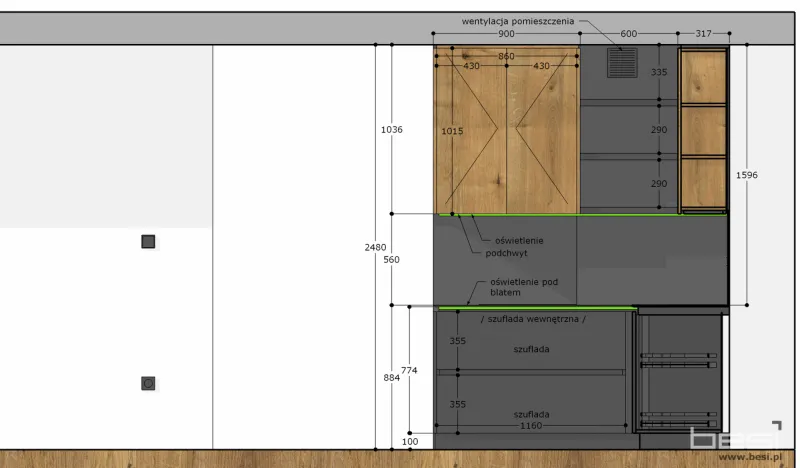
Task: Click the 100 plinth height dimension
Action: click(x=410, y=442)
